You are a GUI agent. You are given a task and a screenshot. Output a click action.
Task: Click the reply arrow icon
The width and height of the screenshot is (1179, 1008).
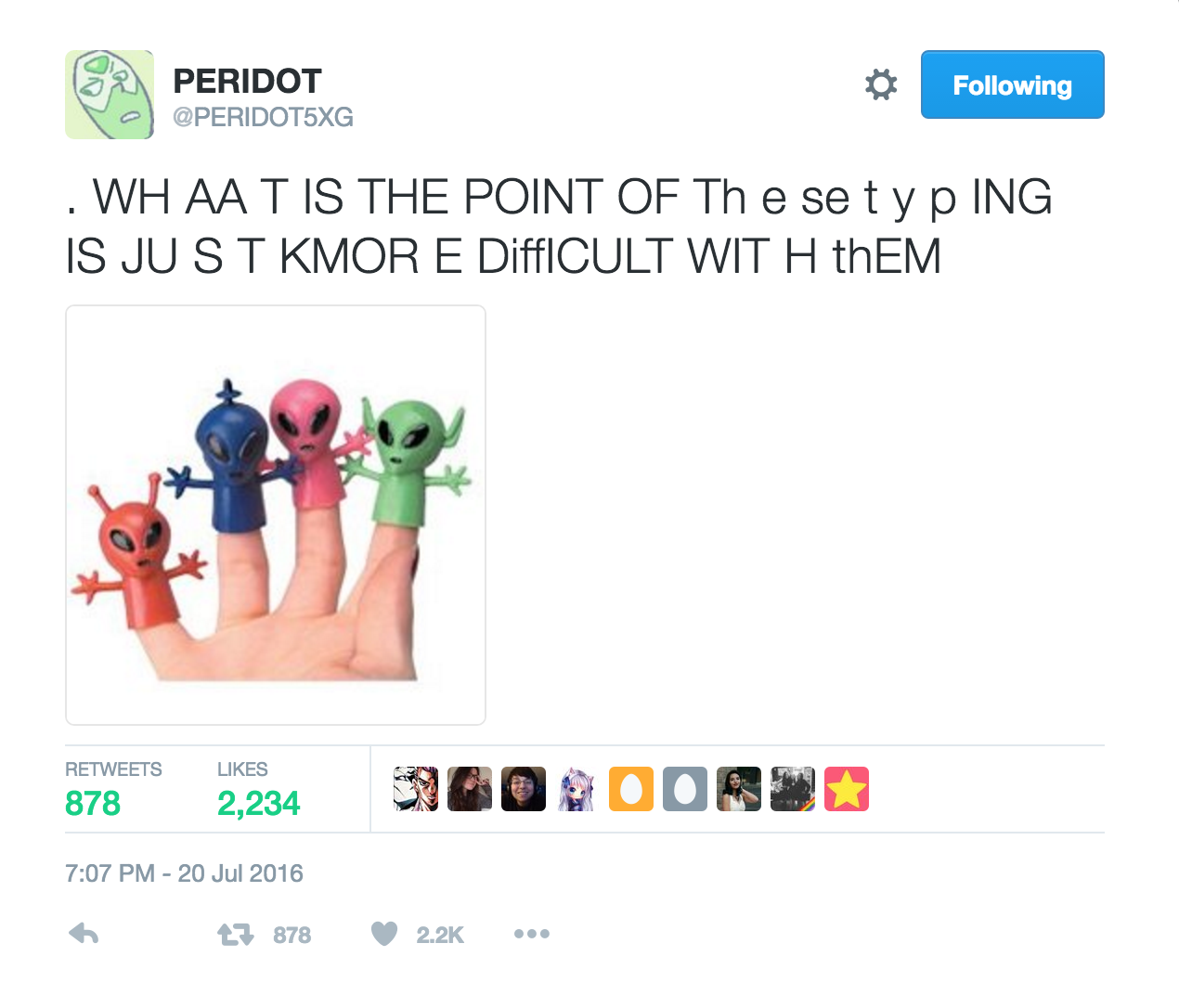84,934
